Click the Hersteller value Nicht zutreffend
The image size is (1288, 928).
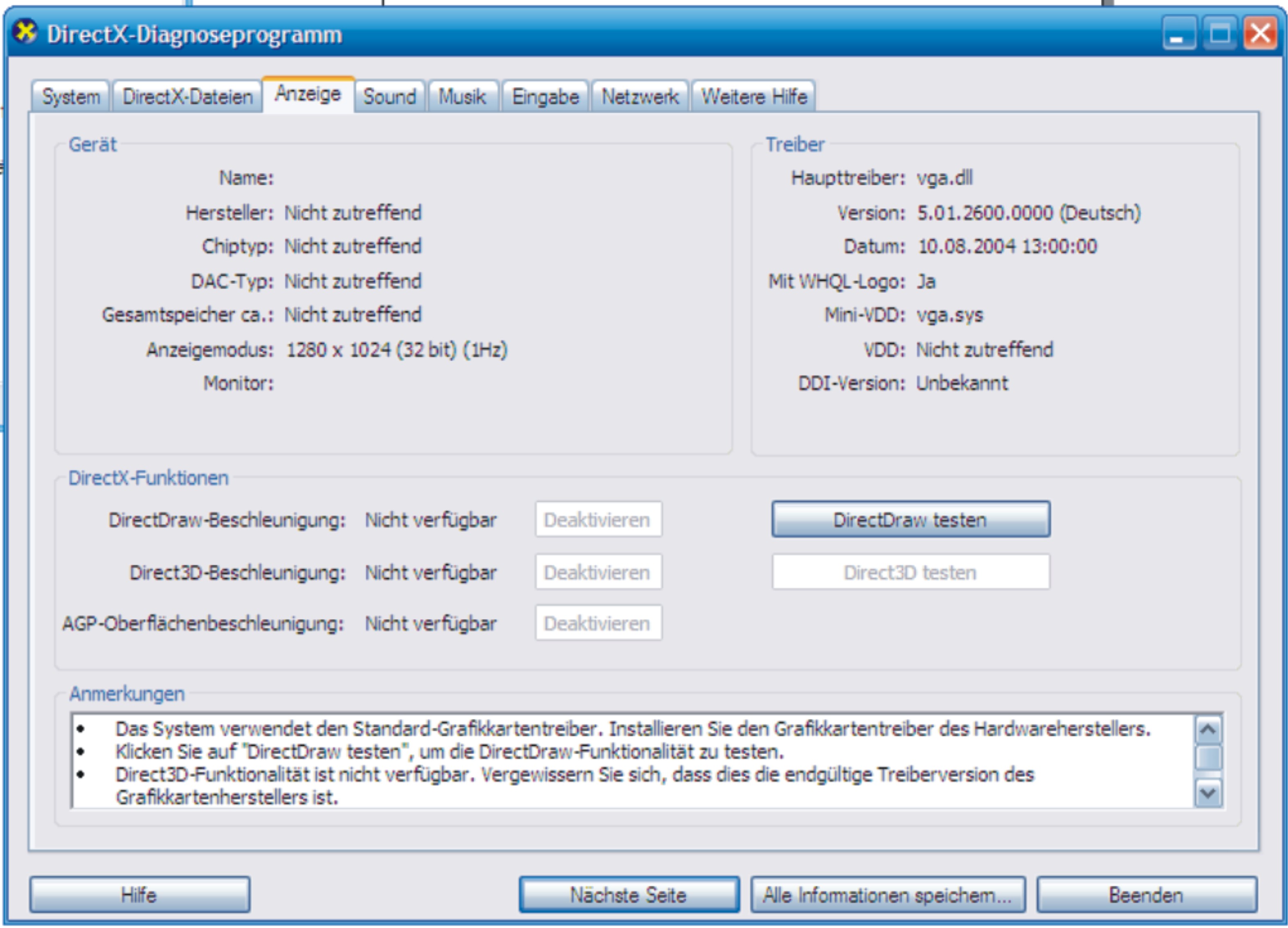[353, 213]
